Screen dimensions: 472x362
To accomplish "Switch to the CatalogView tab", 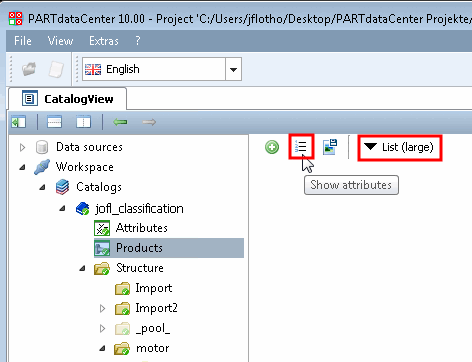I will coord(68,99).
